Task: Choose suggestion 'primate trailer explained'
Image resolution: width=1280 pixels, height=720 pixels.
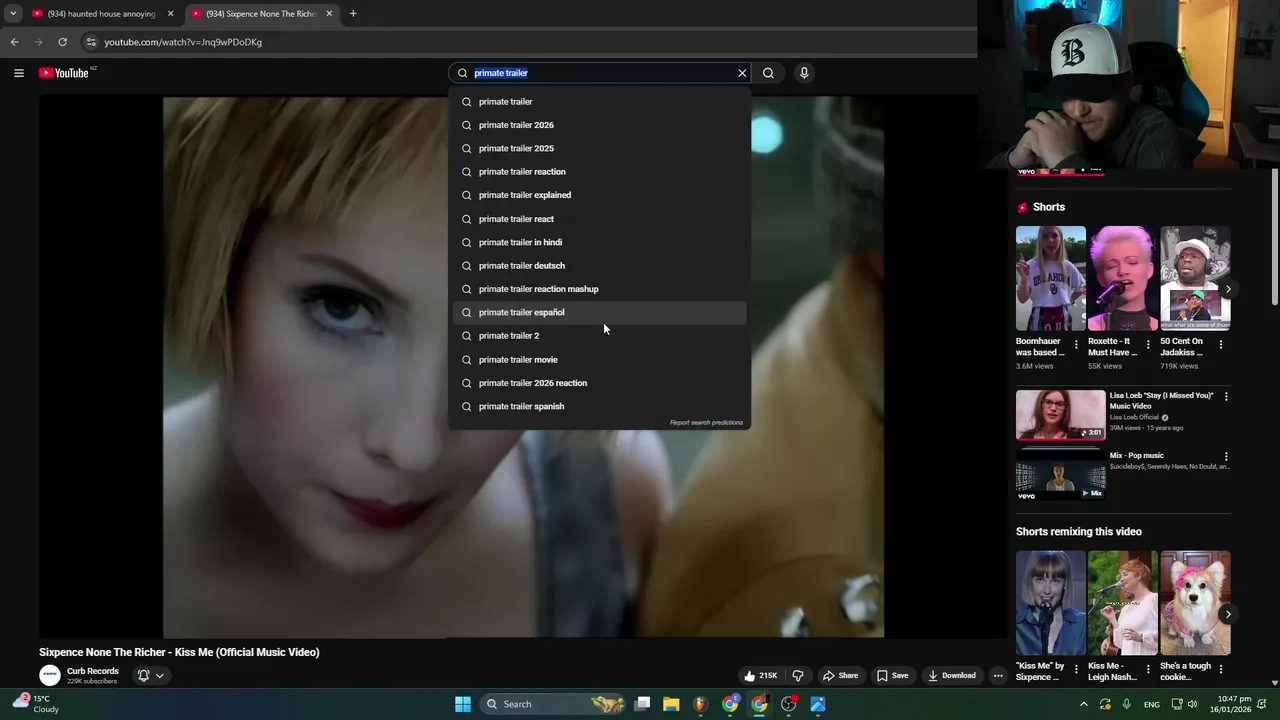Action: 599,195
